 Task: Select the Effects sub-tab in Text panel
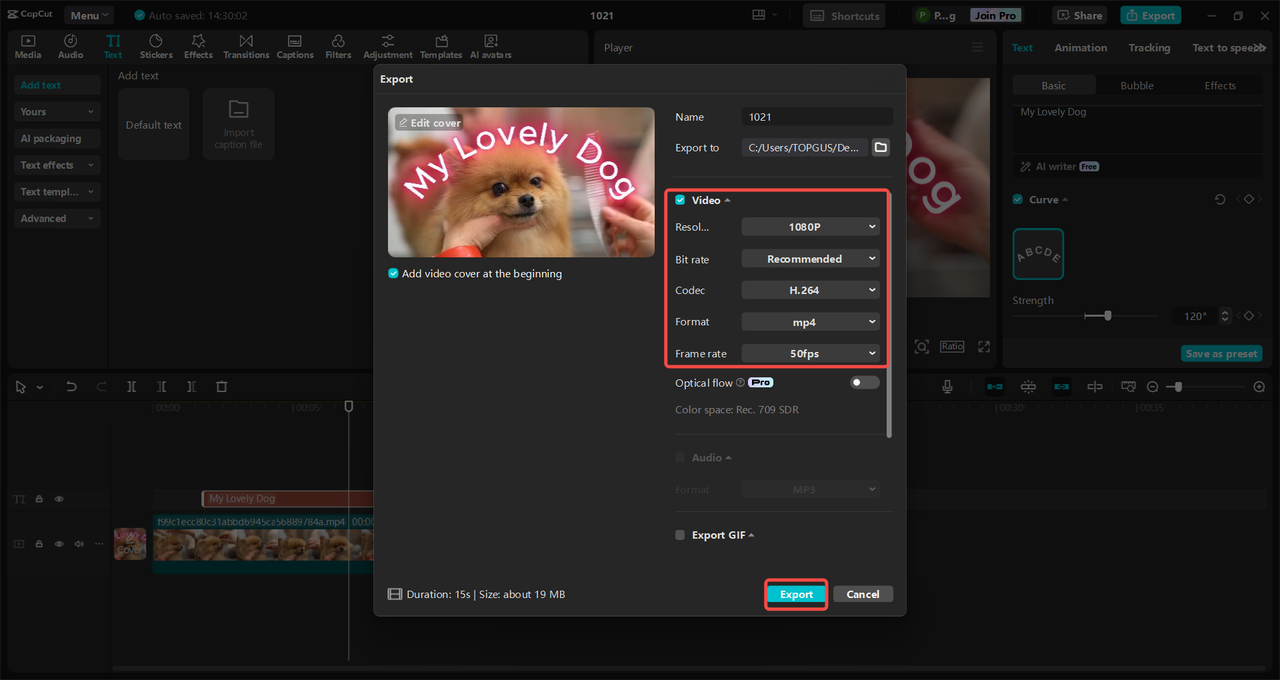click(1220, 86)
